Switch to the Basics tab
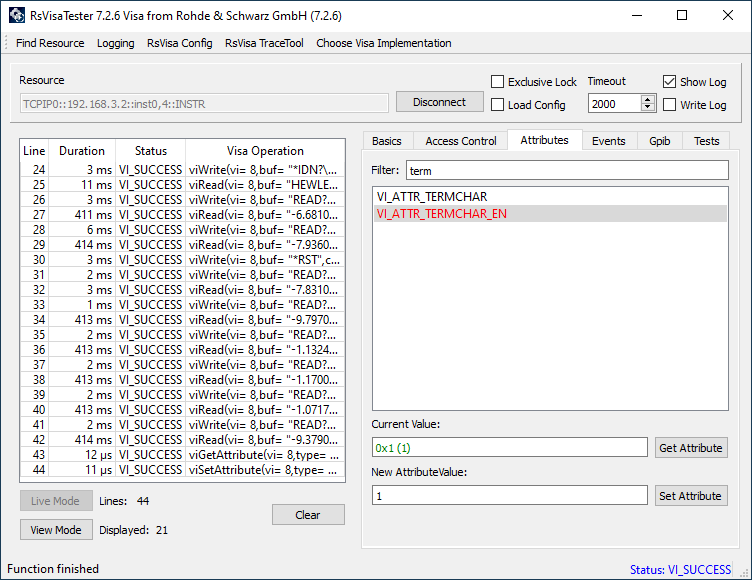This screenshot has height=580, width=752. (x=387, y=141)
